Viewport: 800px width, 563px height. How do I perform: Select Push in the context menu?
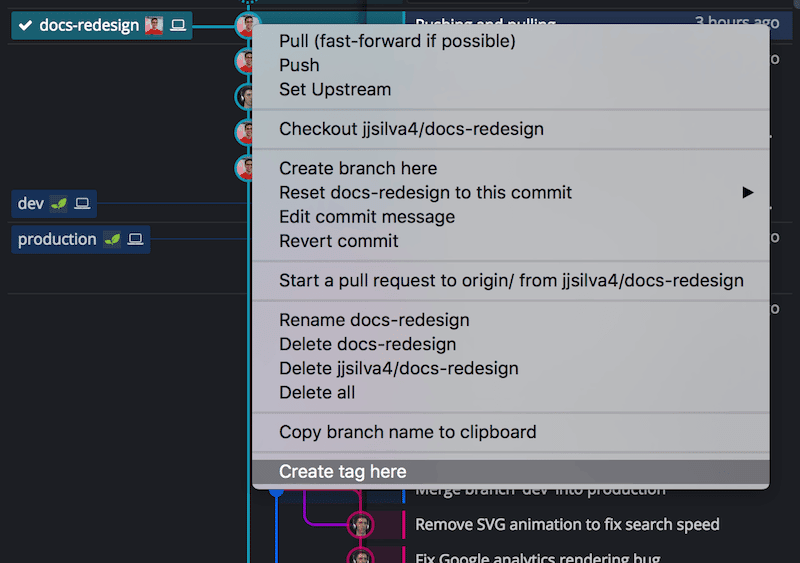point(299,65)
